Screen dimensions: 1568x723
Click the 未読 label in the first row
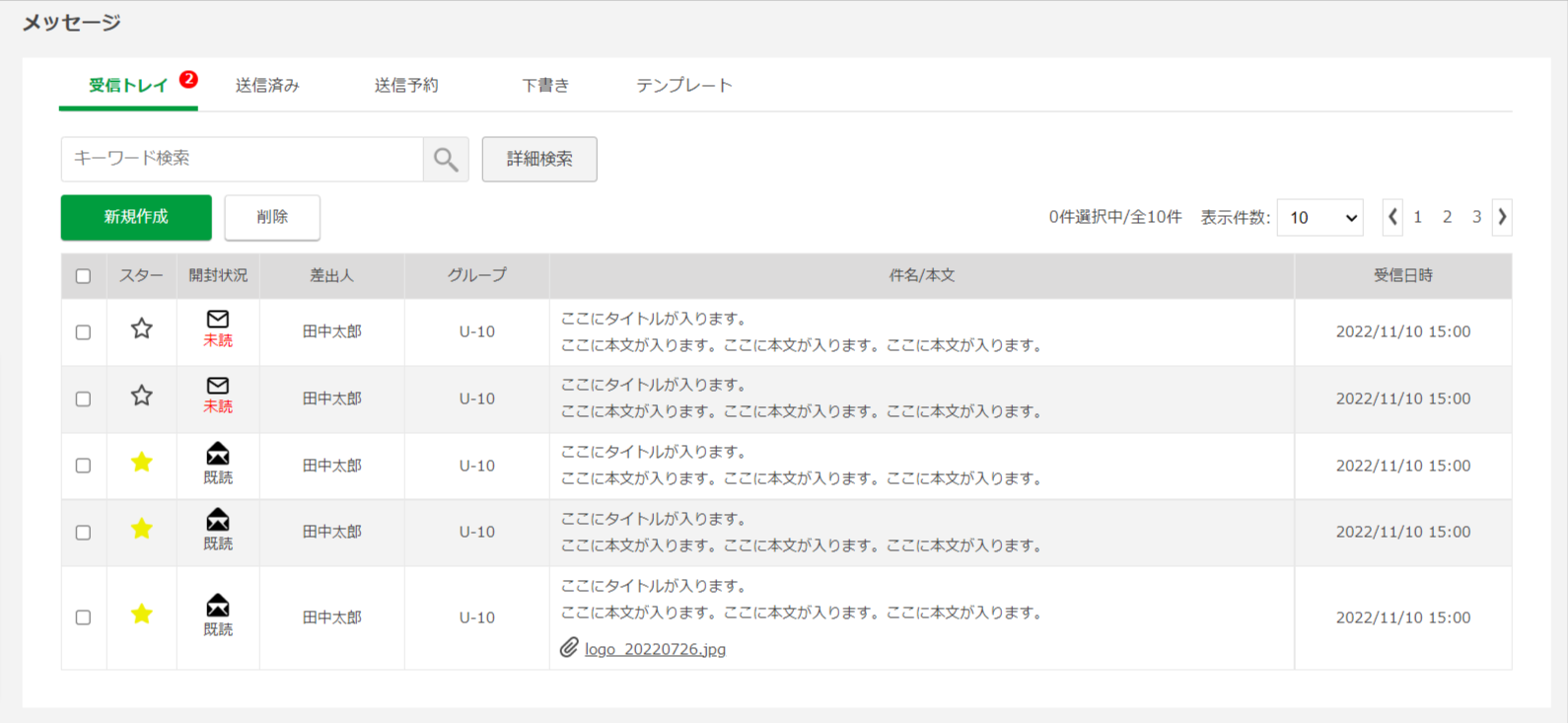pos(218,340)
